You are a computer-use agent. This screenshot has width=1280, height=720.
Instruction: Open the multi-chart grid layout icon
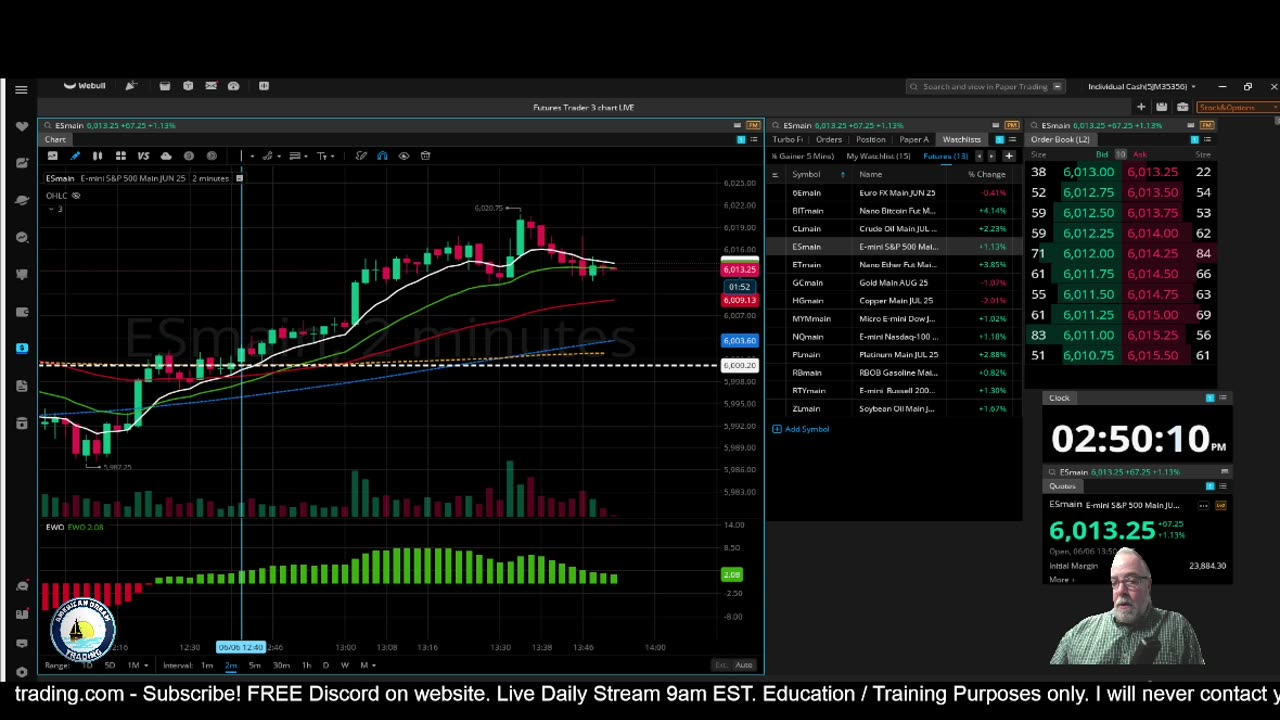[x=120, y=156]
